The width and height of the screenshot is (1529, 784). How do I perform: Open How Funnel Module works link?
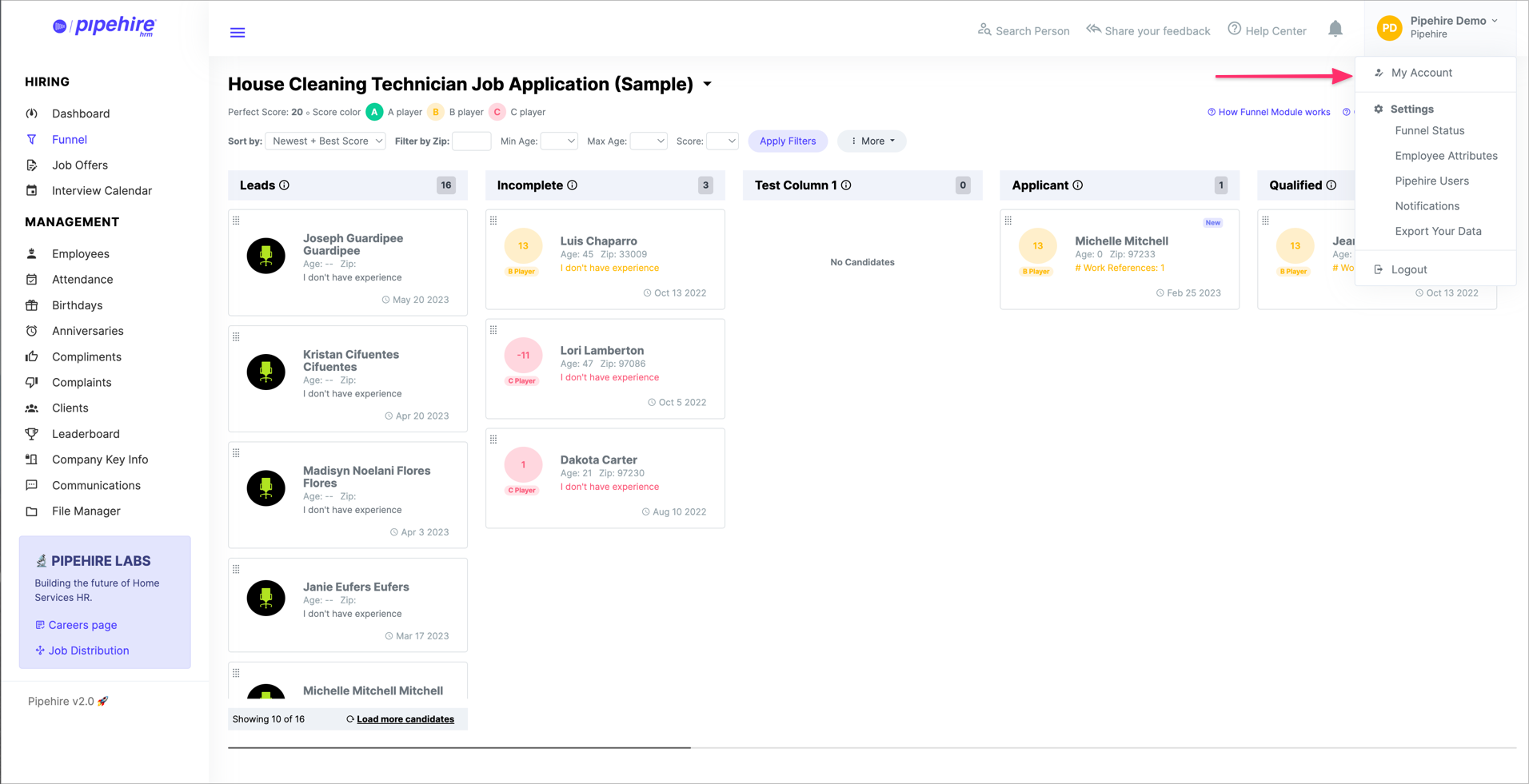tap(1268, 112)
